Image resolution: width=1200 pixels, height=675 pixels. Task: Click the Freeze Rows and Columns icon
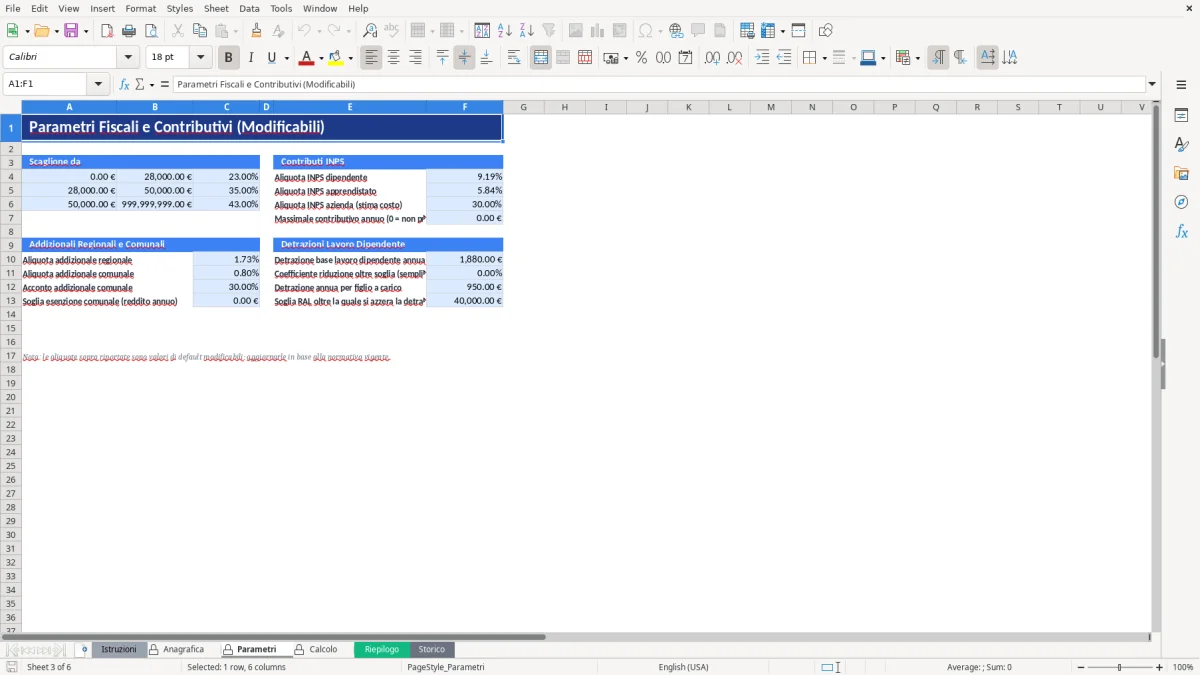pos(767,31)
